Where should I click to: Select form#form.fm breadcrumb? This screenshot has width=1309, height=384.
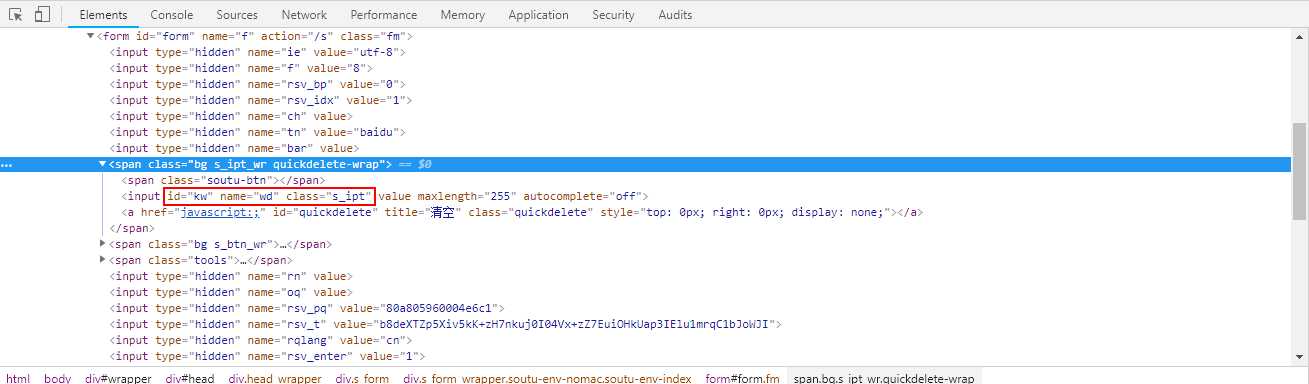(742, 379)
